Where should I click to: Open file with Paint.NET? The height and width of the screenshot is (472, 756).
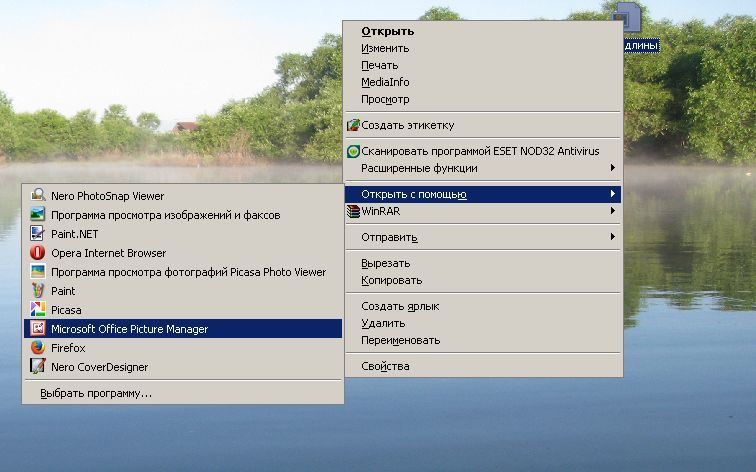coord(183,234)
